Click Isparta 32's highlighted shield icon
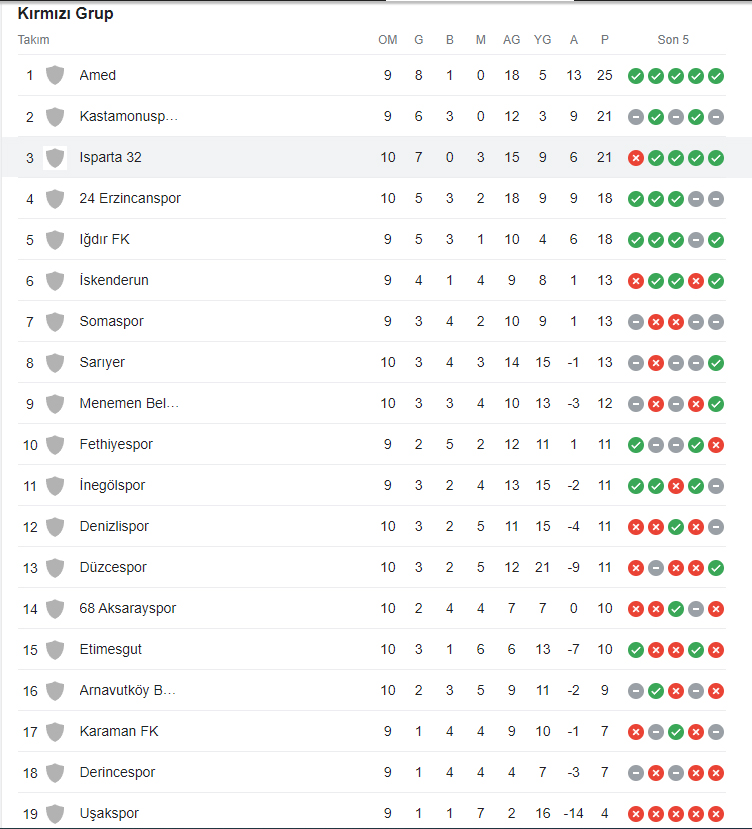 click(x=55, y=158)
